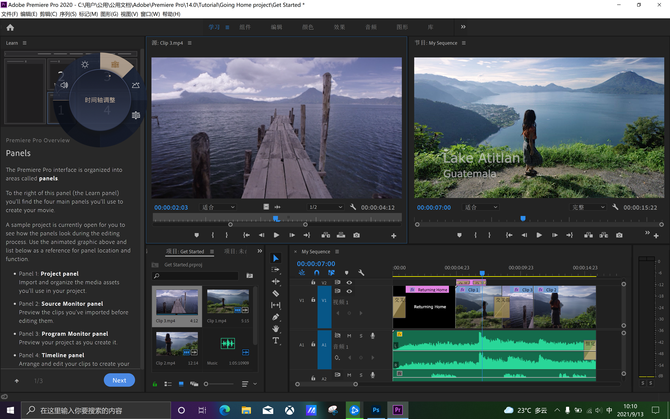Viewport: 670px width, 419px height.
Task: Switch Project panel to list view
Action: click(168, 384)
